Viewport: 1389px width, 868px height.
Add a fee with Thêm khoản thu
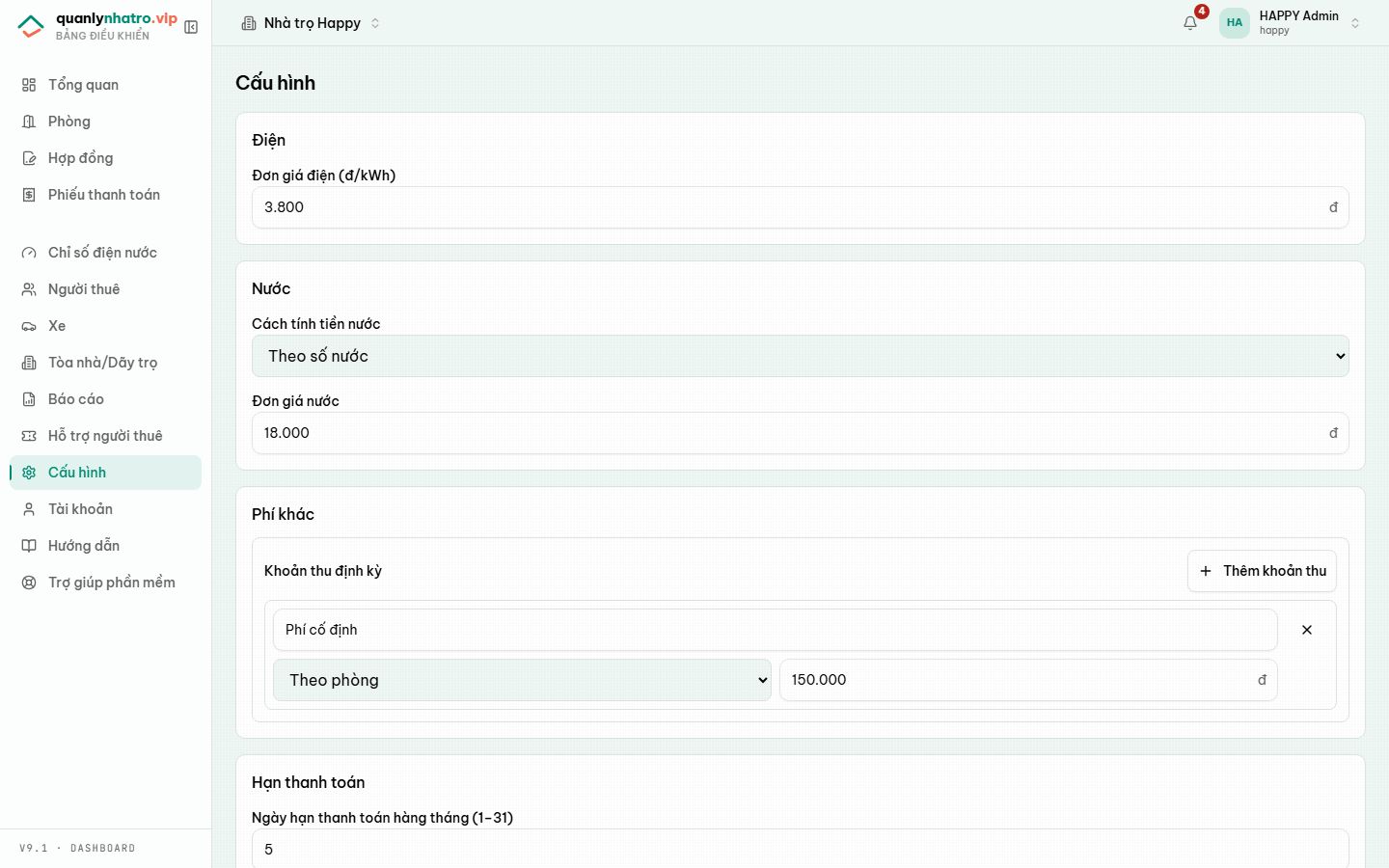pos(1262,571)
